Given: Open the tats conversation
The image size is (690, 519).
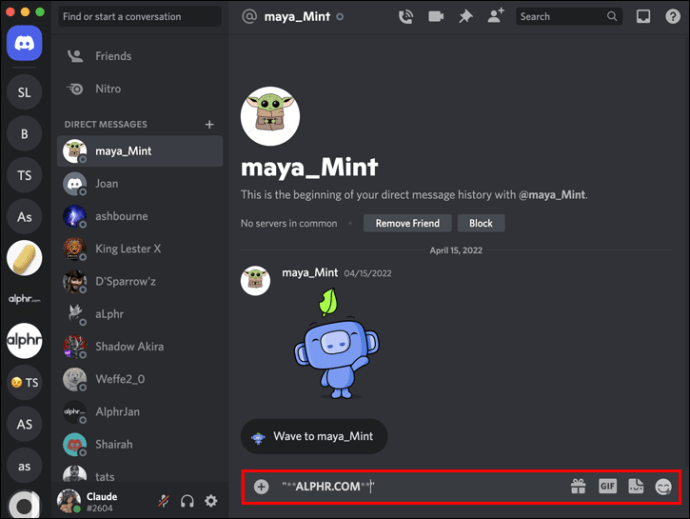Looking at the screenshot, I should coord(139,474).
